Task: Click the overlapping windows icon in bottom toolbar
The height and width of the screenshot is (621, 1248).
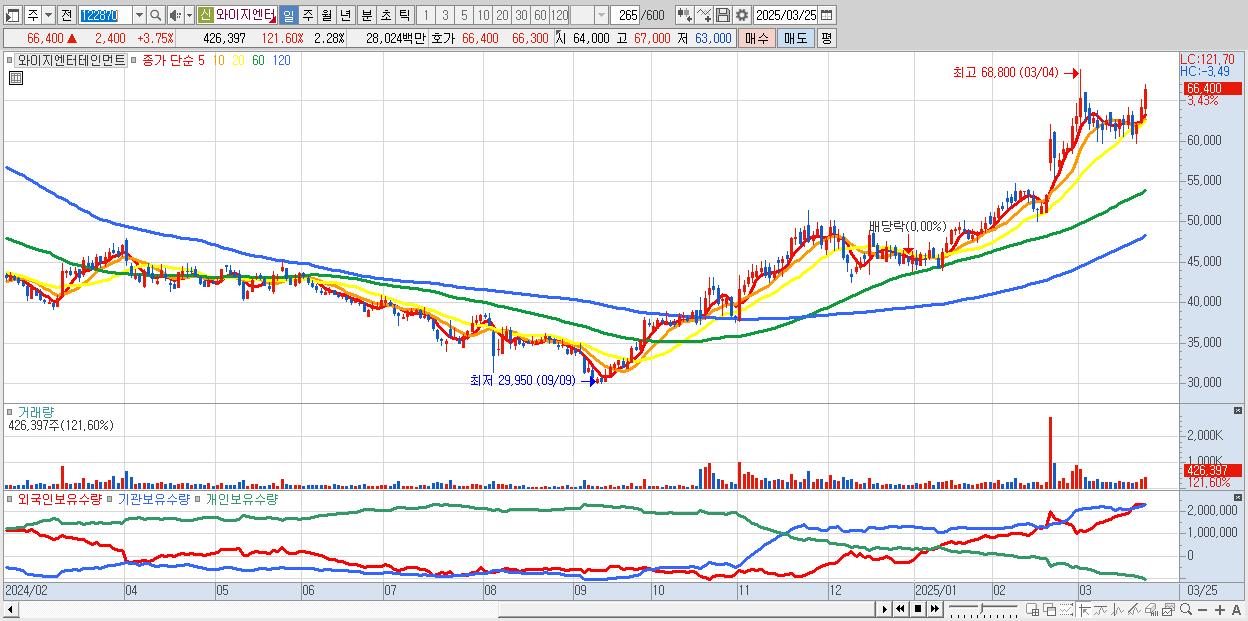Action: 1050,610
